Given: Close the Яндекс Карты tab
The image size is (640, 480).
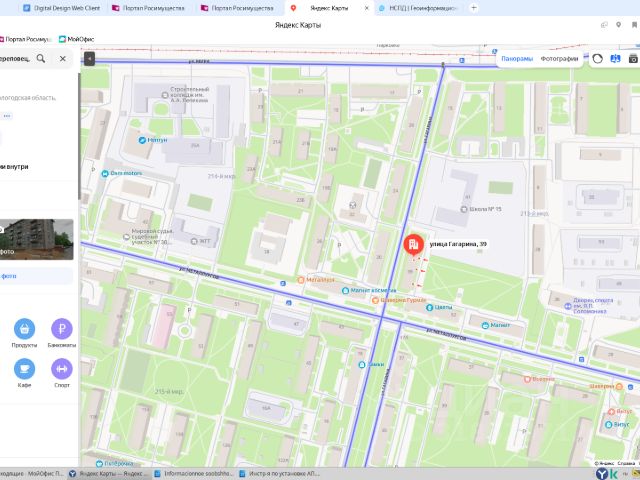Looking at the screenshot, I should pos(367,8).
